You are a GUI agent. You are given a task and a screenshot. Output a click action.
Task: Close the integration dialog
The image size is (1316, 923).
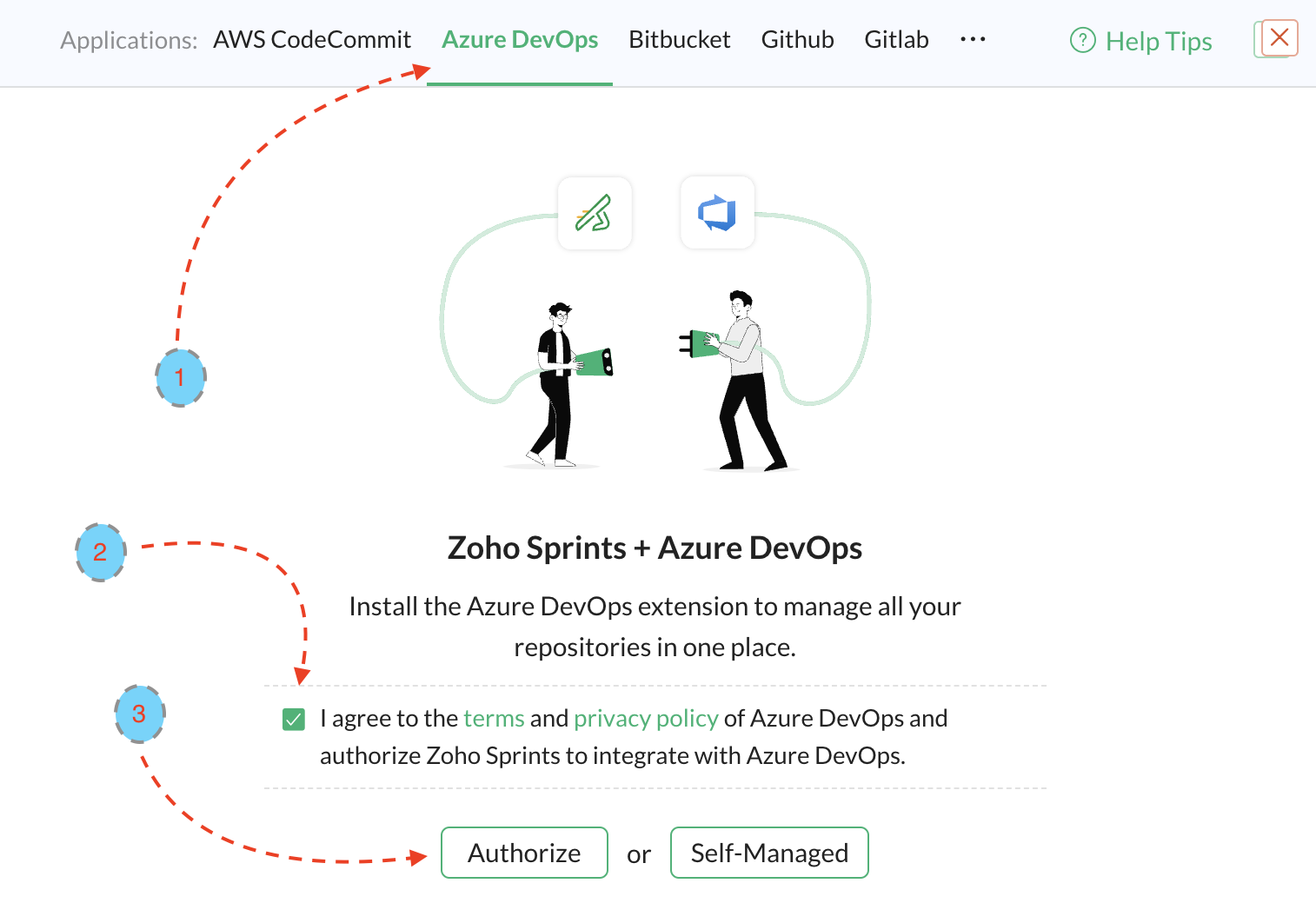pyautogui.click(x=1279, y=37)
